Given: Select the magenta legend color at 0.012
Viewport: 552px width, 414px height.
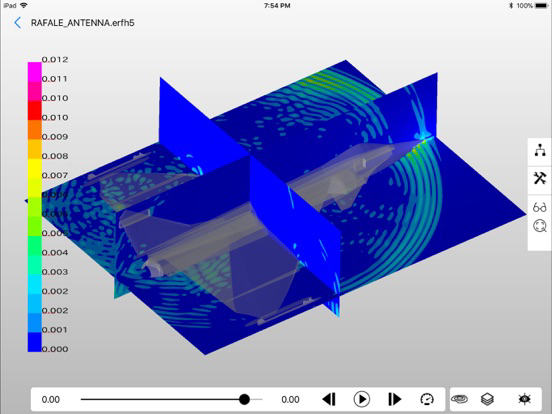Looking at the screenshot, I should point(34,72).
